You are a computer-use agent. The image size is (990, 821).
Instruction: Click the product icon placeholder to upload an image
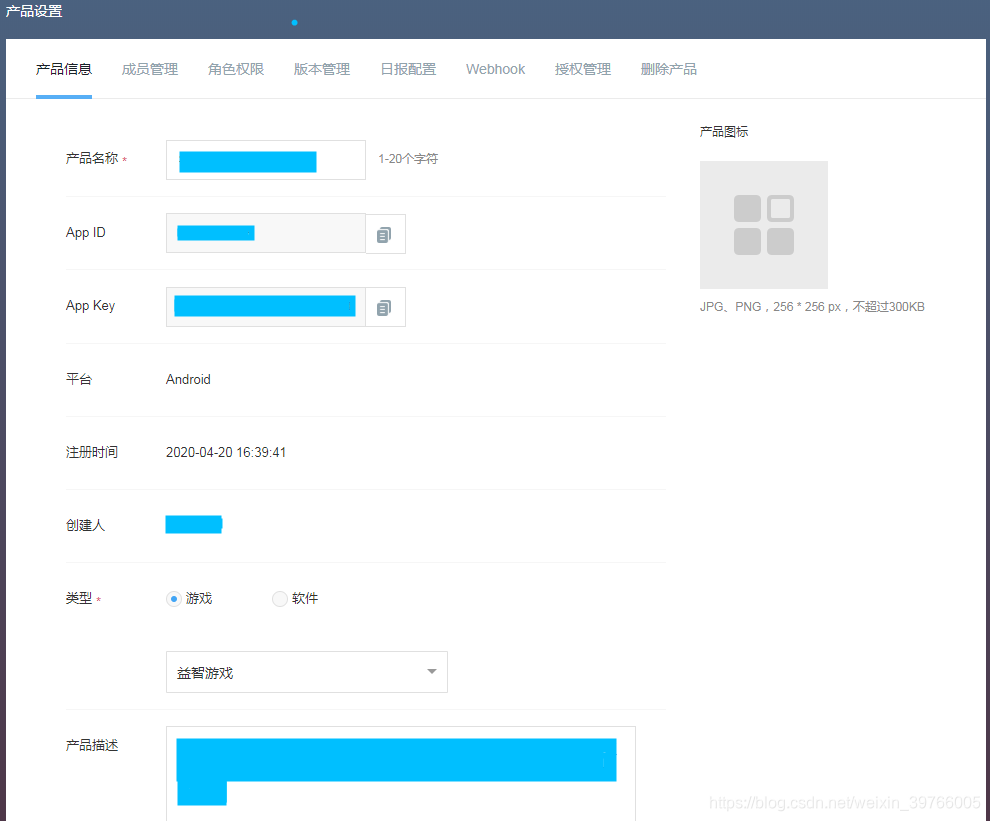pyautogui.click(x=763, y=224)
